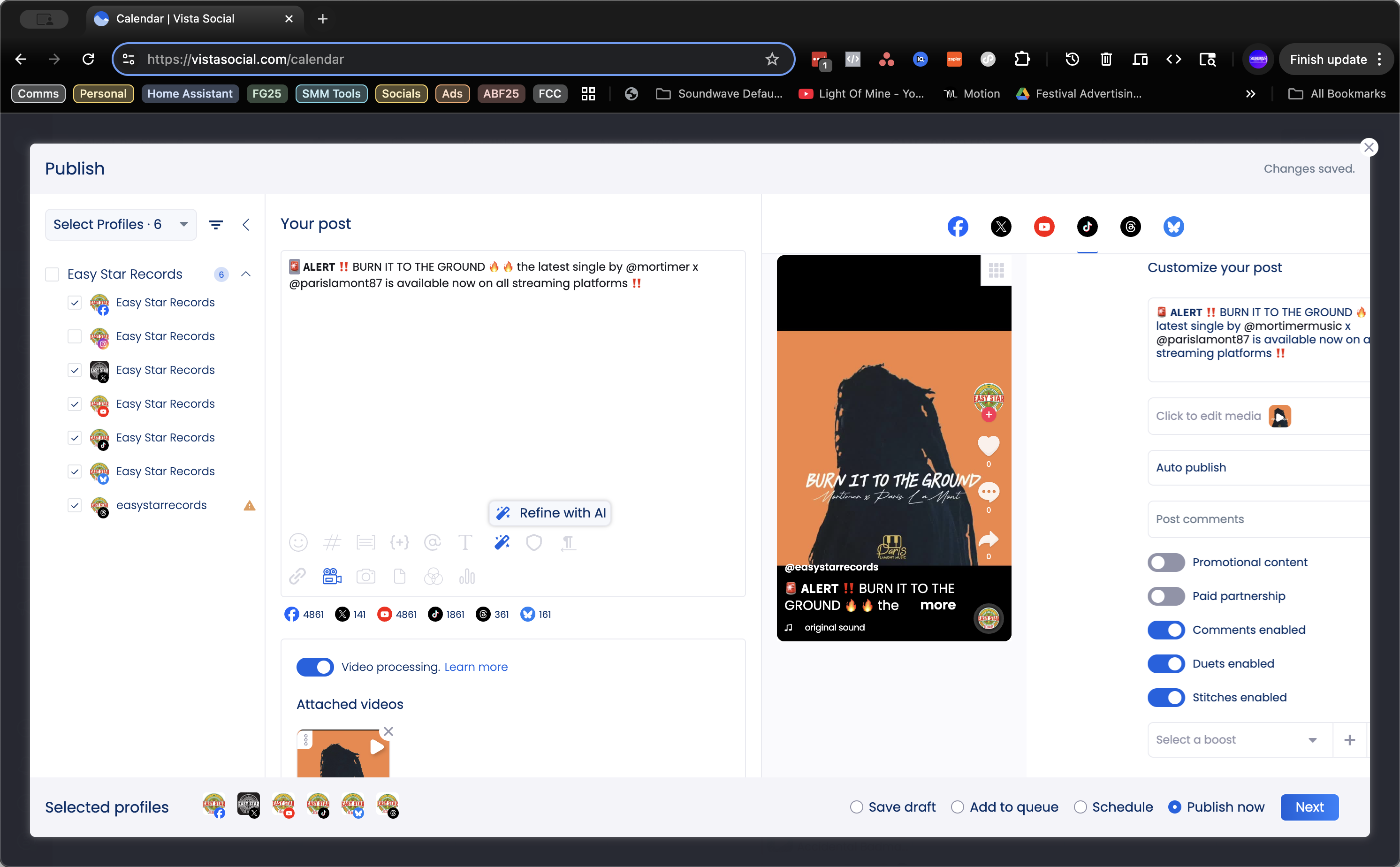Switch to the Facebook preview tab

(958, 227)
